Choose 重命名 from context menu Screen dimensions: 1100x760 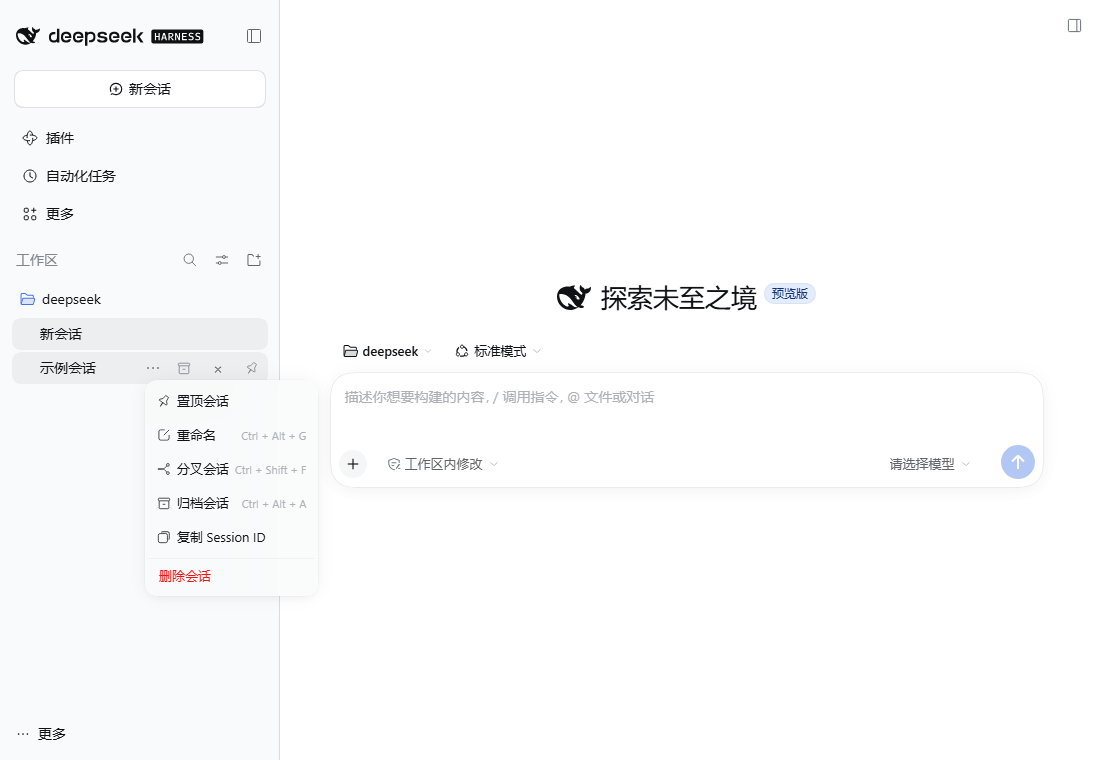click(231, 436)
